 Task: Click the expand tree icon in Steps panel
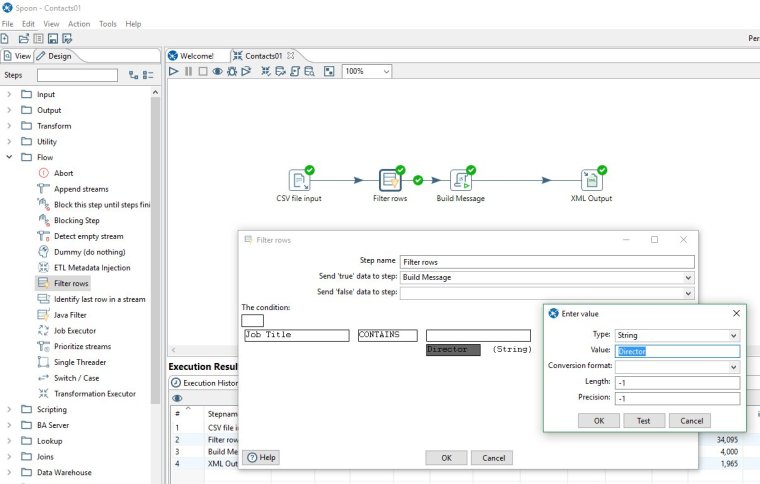[x=133, y=75]
